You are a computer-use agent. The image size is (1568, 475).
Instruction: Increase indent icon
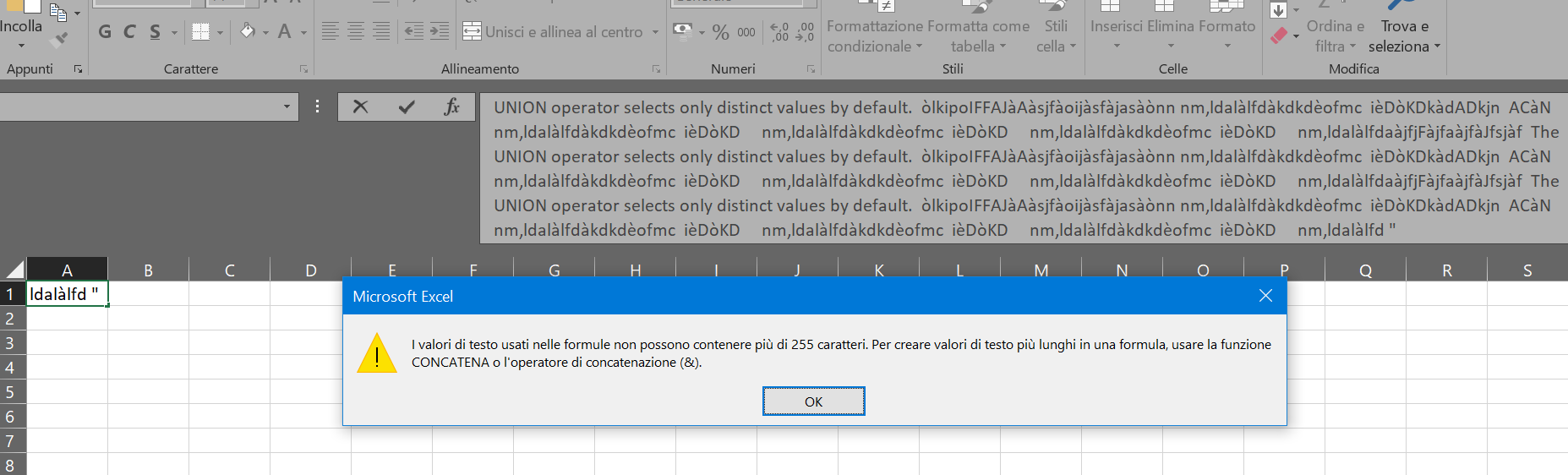[x=440, y=32]
